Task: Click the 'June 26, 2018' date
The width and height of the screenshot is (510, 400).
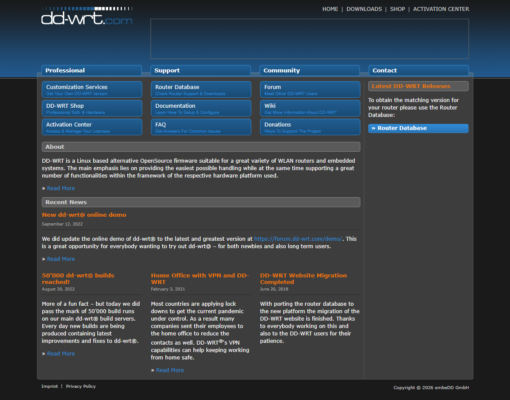Action: pos(274,289)
